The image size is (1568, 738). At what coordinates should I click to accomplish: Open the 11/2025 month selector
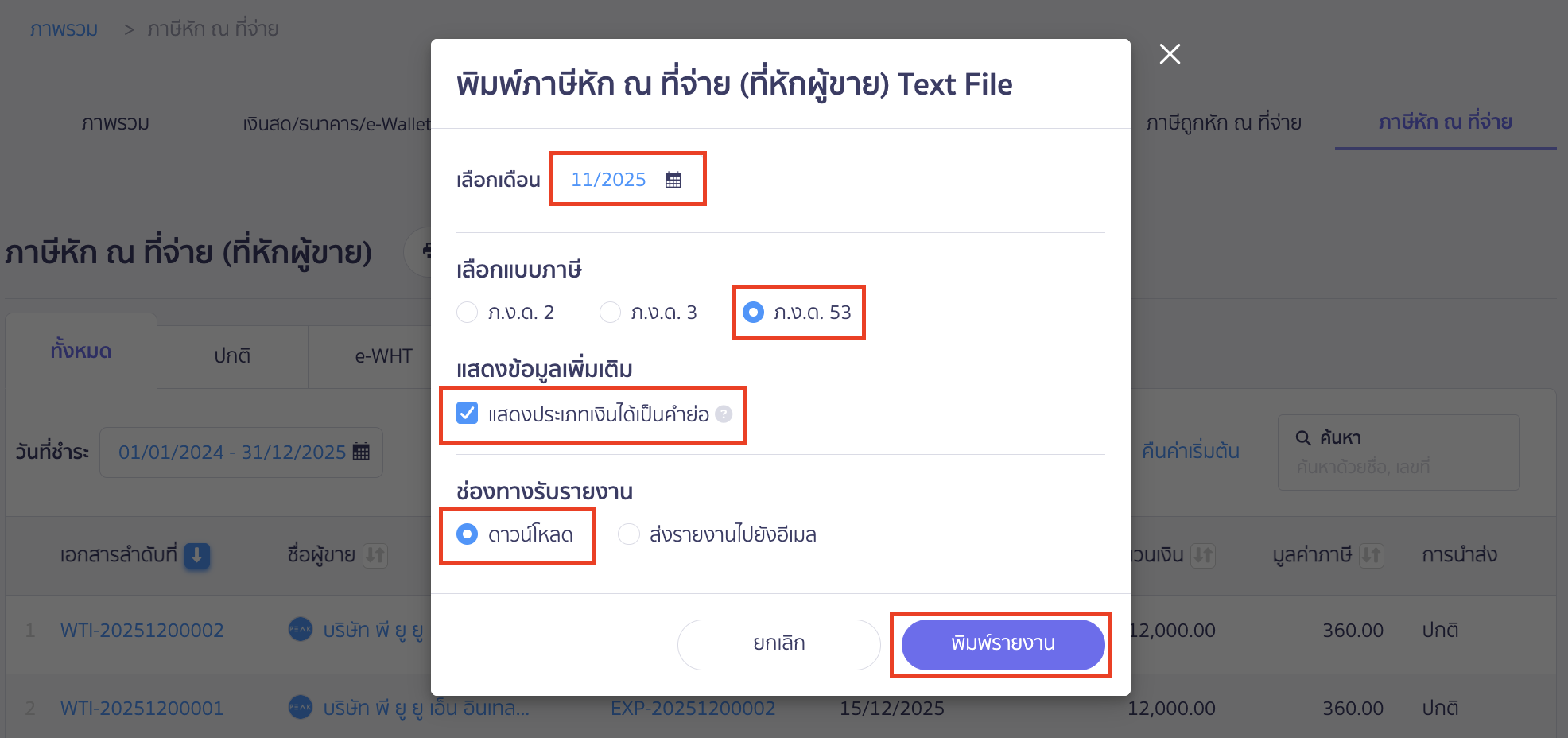[x=608, y=179]
